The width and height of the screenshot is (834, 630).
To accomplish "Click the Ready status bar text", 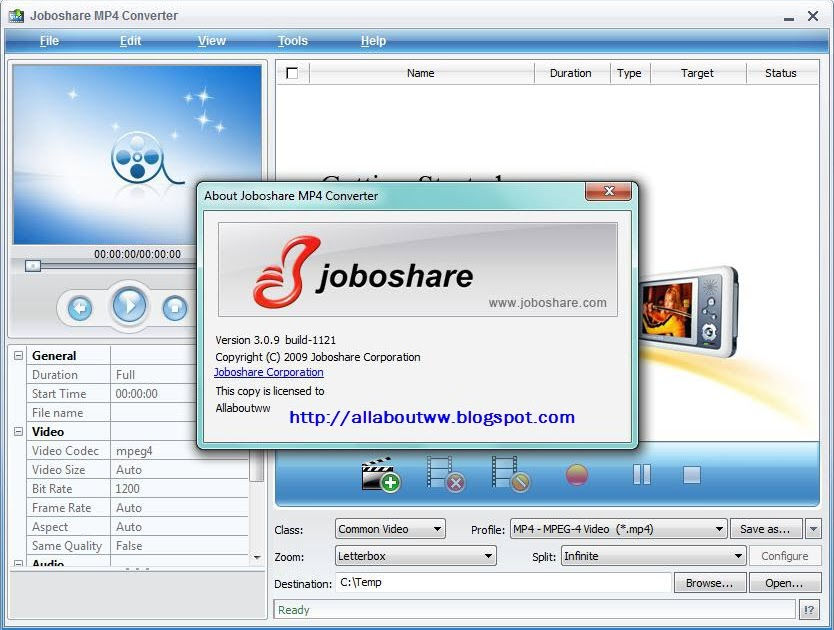I will (294, 610).
